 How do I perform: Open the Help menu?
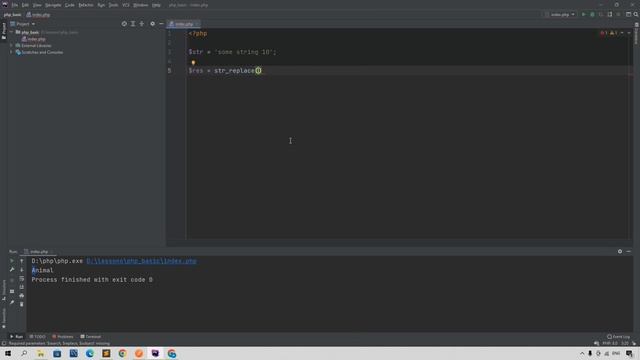tap(156, 5)
